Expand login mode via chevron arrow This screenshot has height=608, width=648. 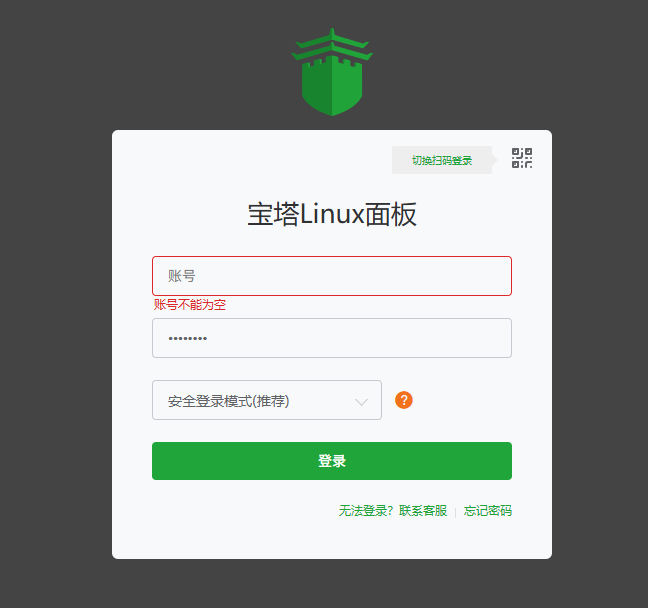point(361,402)
